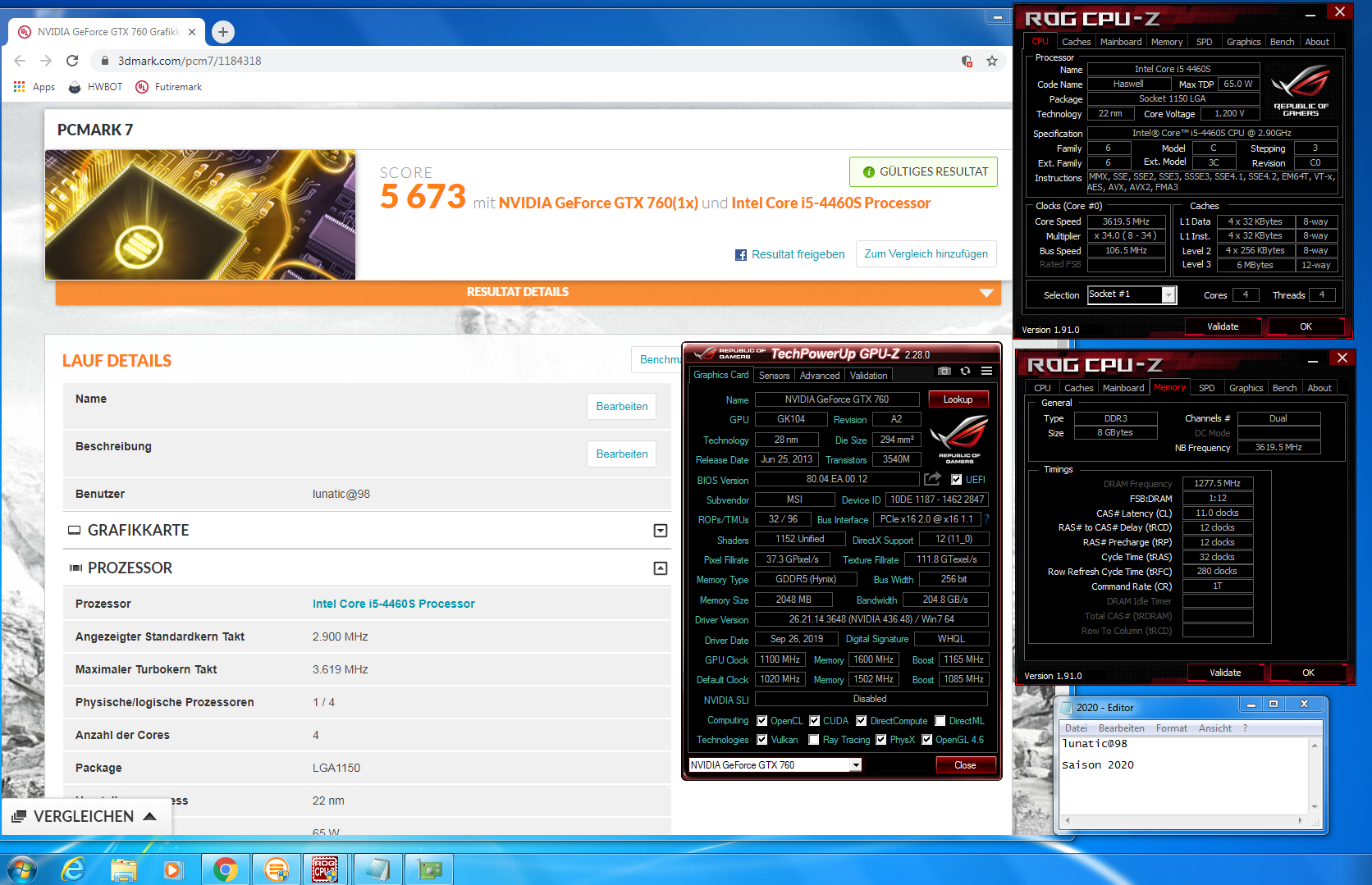Image resolution: width=1372 pixels, height=885 pixels.
Task: Open the VERGLEICHEN panel arrow
Action: pyautogui.click(x=149, y=816)
